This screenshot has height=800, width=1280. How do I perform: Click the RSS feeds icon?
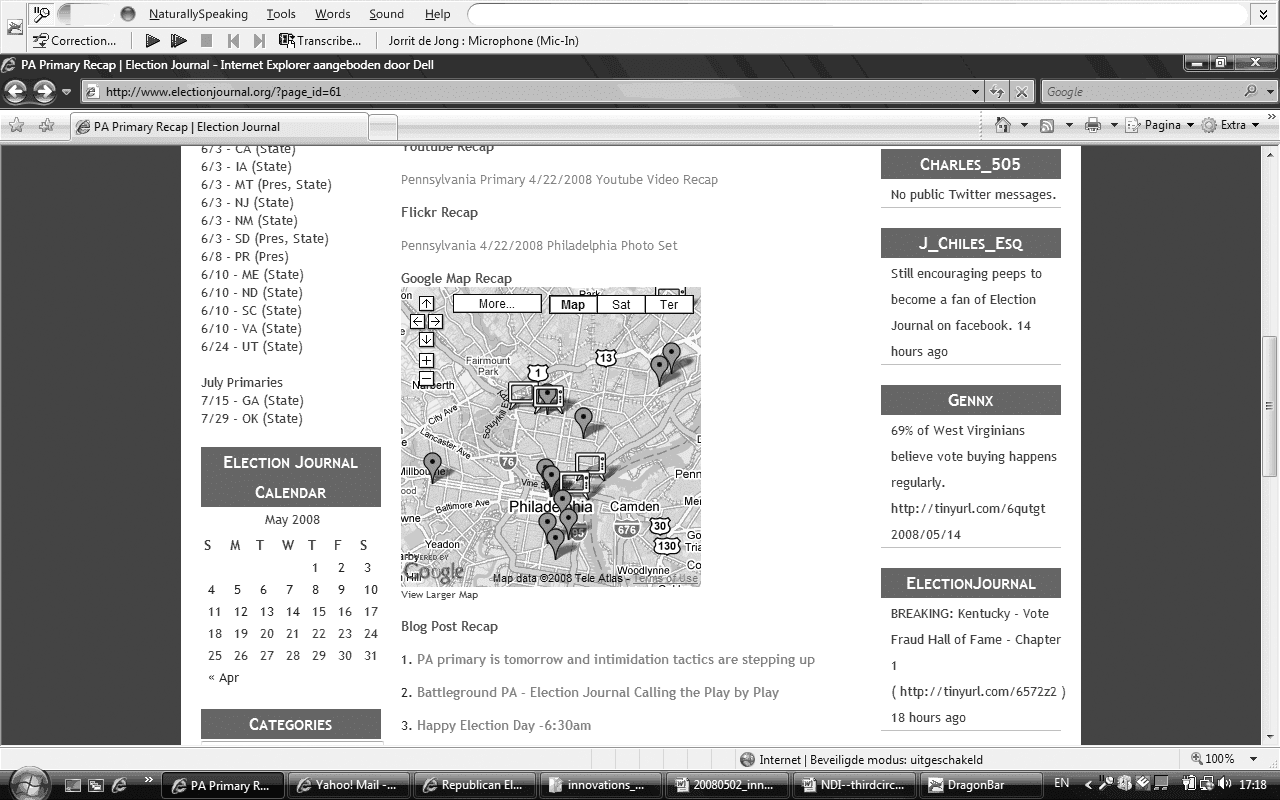click(x=1047, y=125)
